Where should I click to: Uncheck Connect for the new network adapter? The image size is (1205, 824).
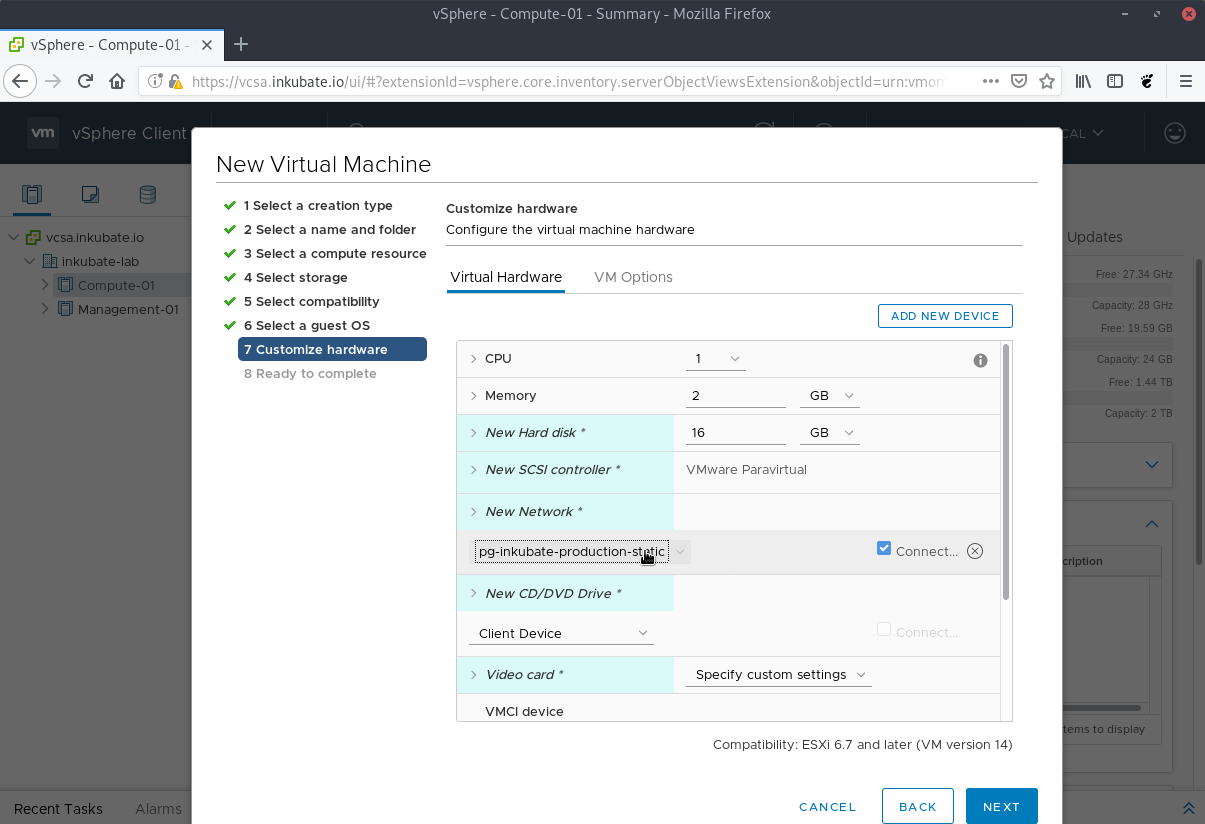coord(883,547)
